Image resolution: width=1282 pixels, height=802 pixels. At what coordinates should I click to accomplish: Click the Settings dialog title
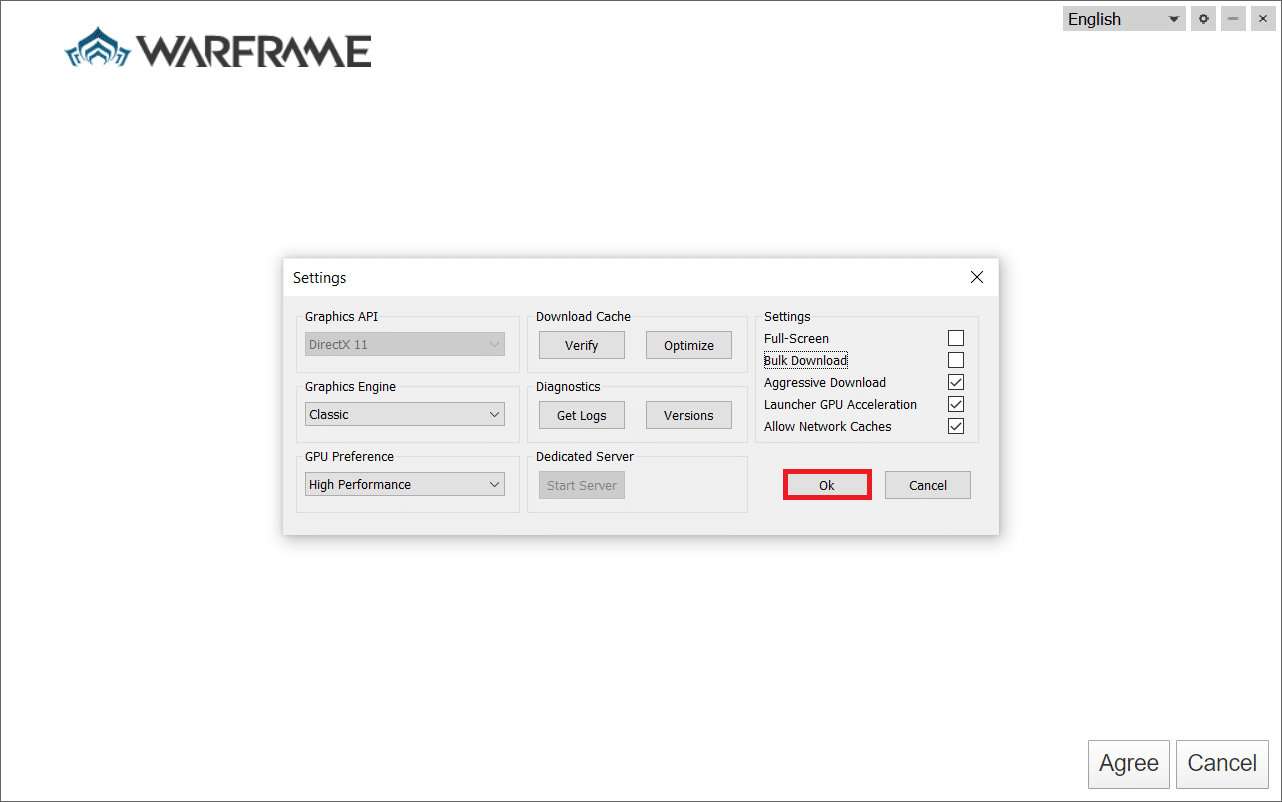320,277
